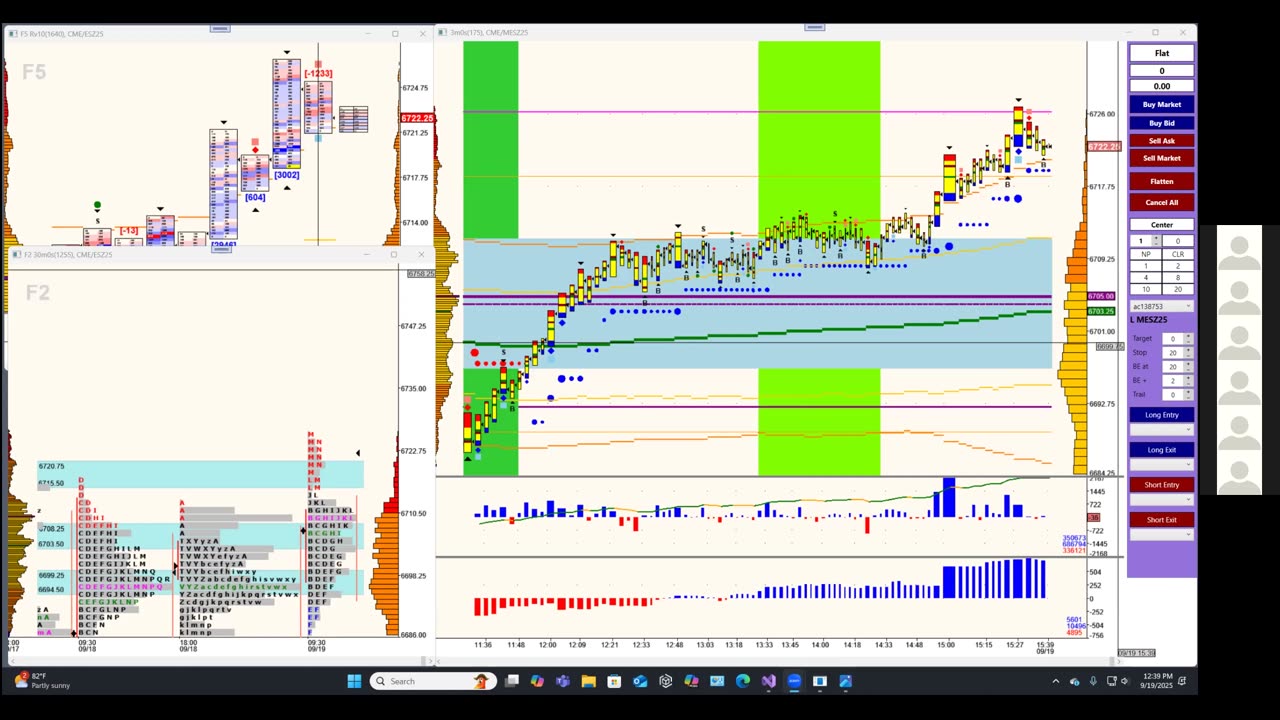Flatten the current position
This screenshot has width=1280, height=720.
1161,181
